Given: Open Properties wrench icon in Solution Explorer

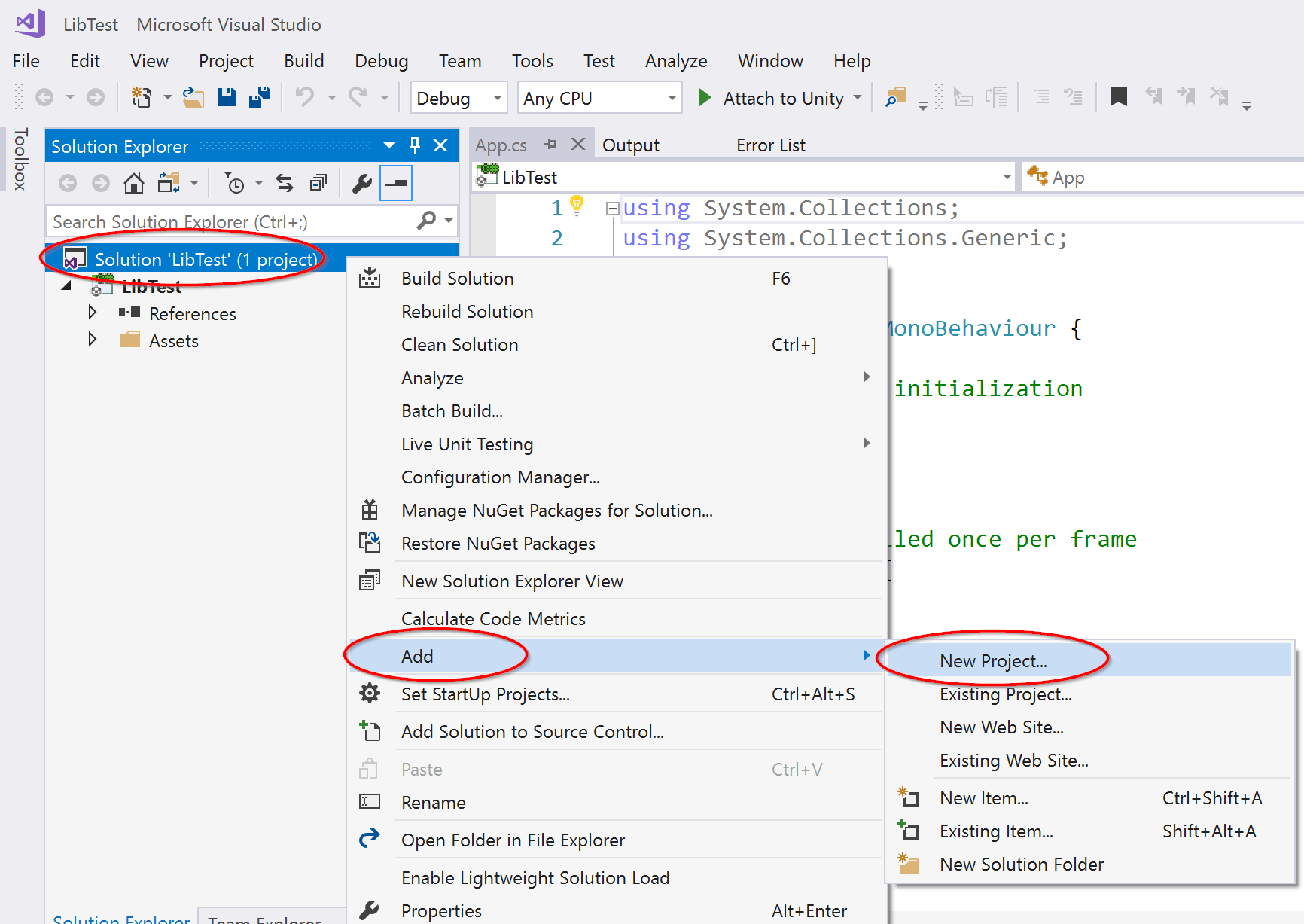Looking at the screenshot, I should pos(362,183).
